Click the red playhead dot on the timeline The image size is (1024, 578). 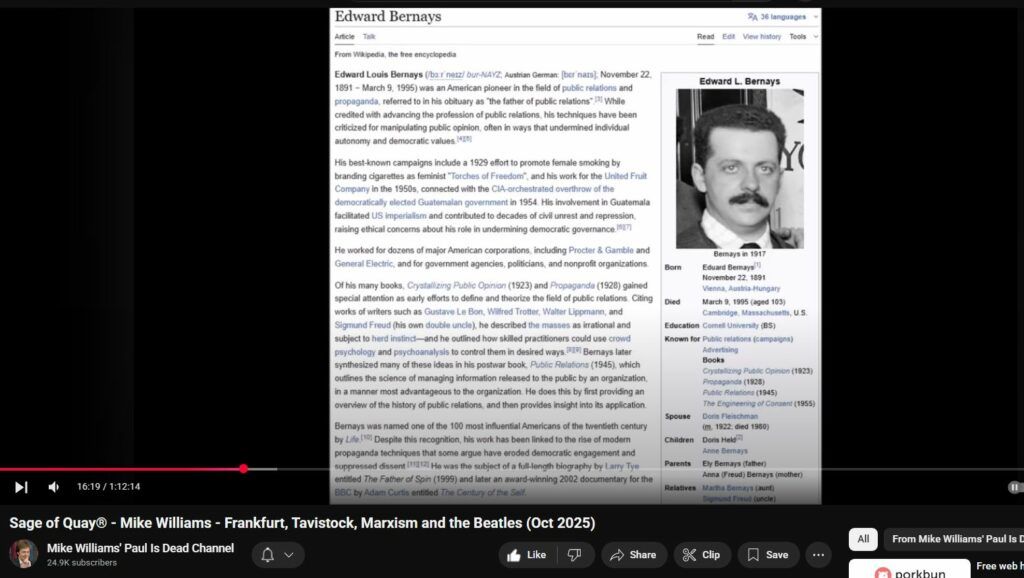(243, 468)
